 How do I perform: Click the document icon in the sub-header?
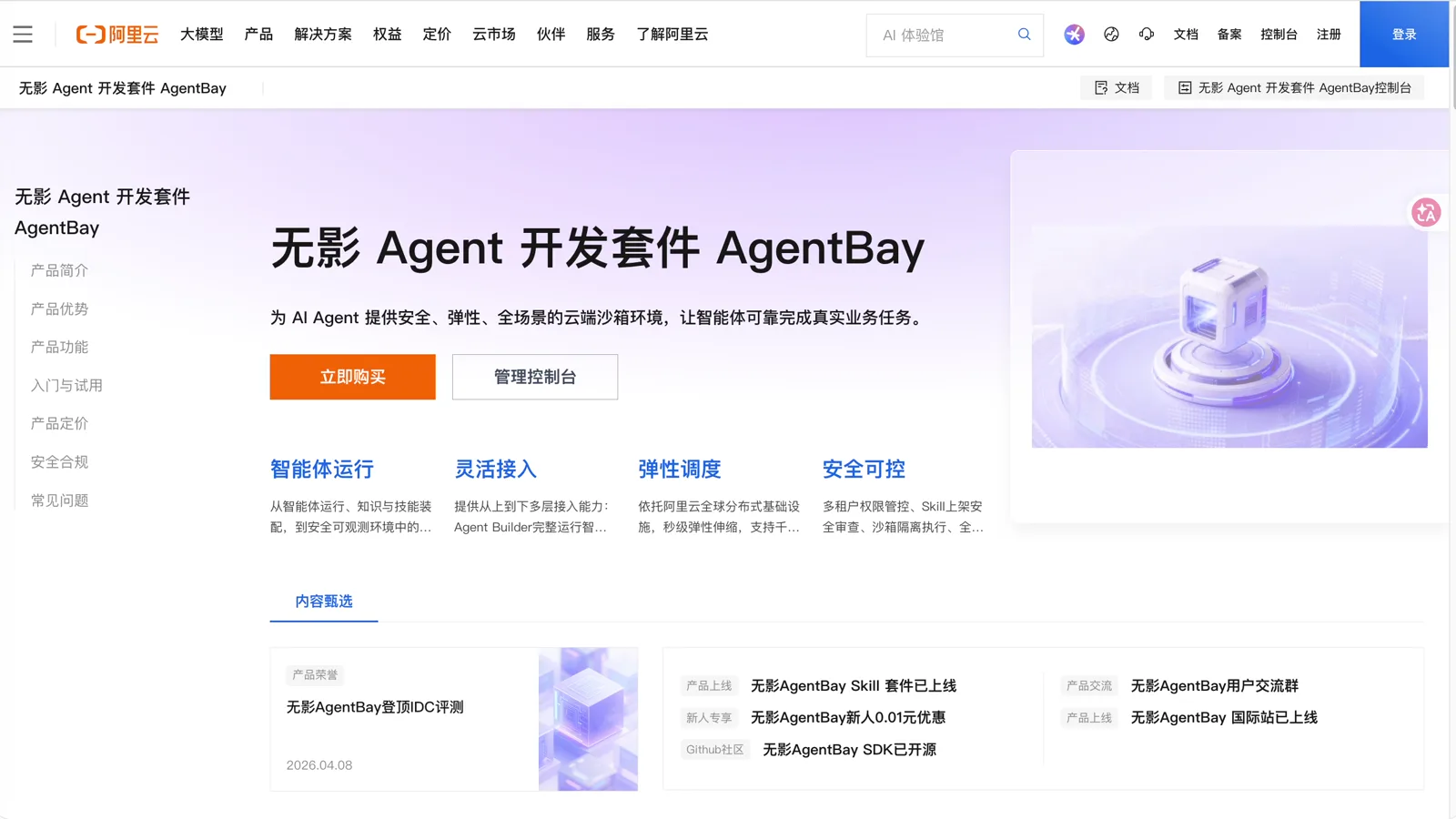tap(1101, 87)
